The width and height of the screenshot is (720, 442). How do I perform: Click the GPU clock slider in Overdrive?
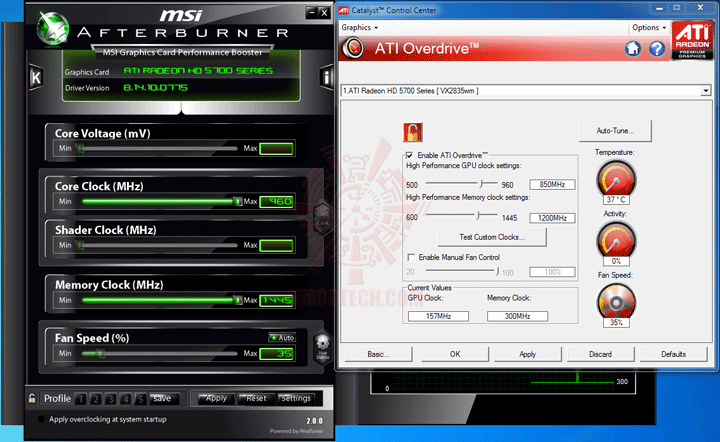pyautogui.click(x=462, y=184)
